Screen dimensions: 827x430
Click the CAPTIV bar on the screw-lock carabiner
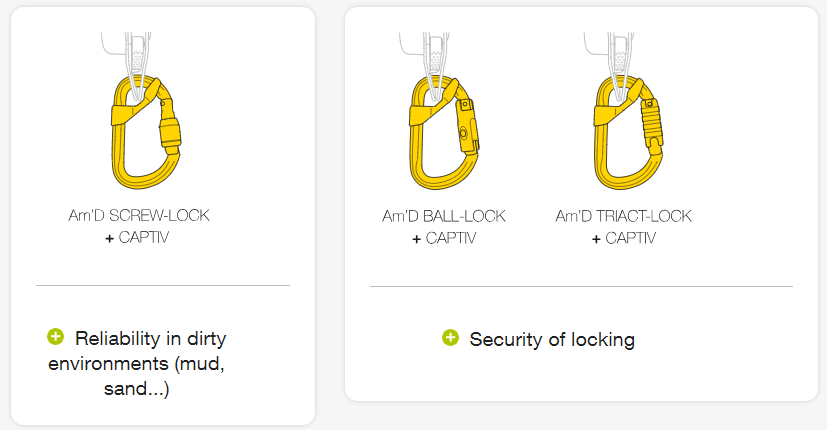pos(127,112)
